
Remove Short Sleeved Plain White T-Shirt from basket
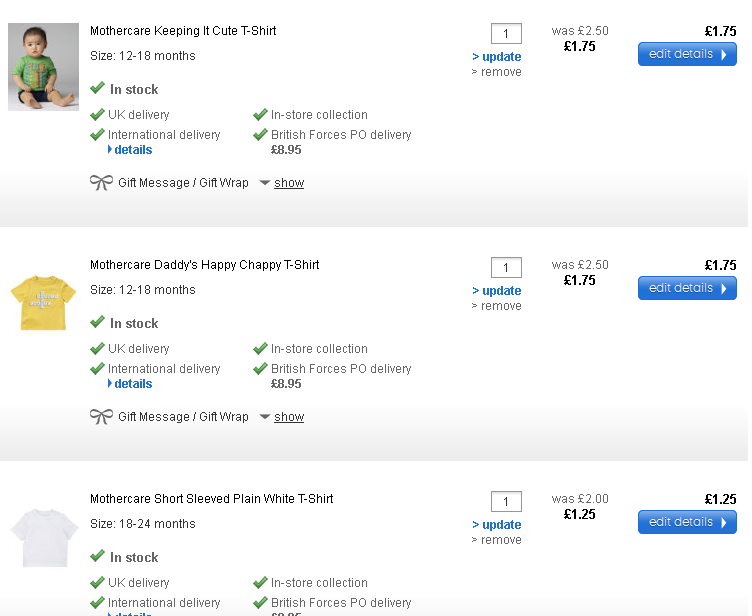click(x=500, y=540)
